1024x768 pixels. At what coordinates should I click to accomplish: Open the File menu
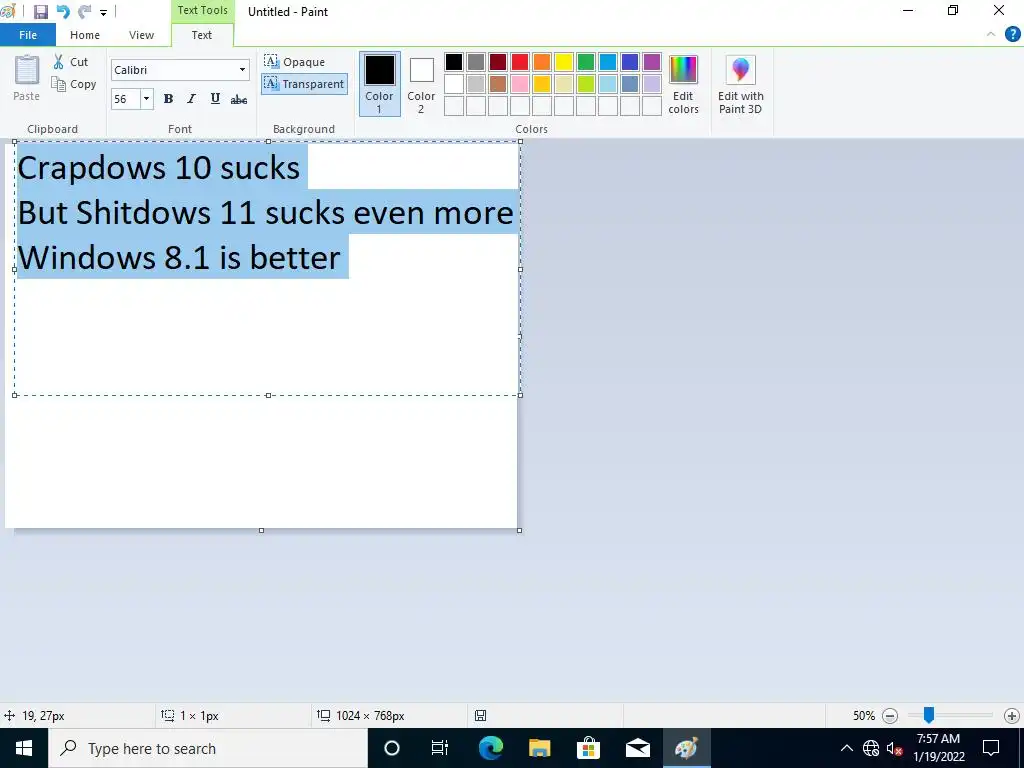pos(27,35)
